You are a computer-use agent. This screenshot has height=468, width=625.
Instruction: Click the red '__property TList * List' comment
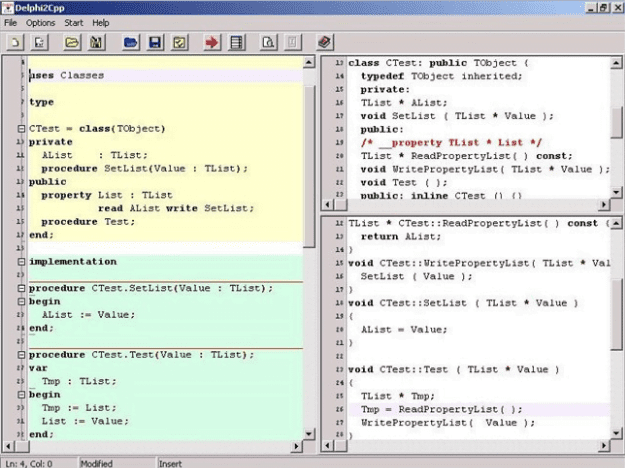coord(451,143)
